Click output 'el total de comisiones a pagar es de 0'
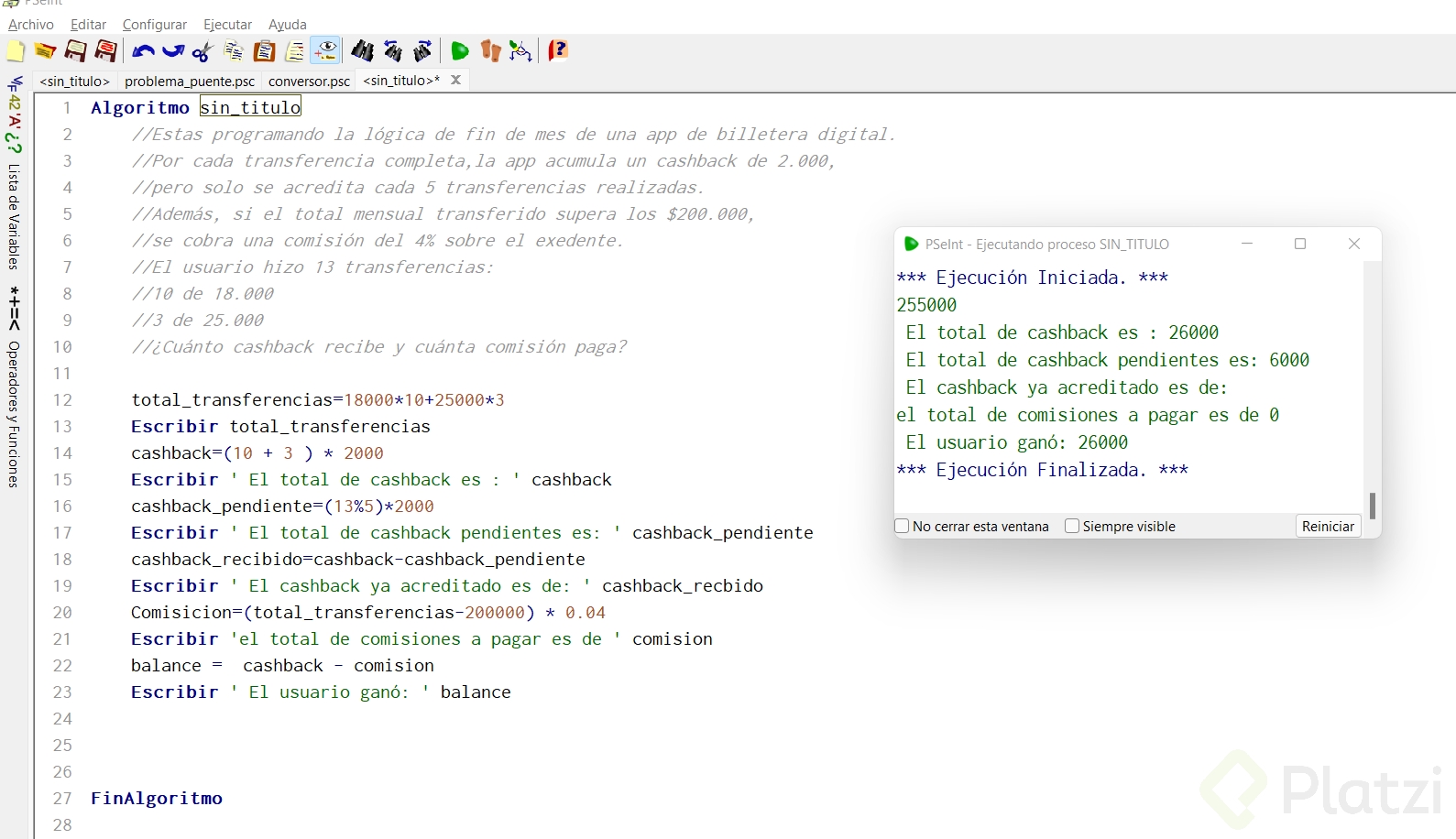 1088,415
